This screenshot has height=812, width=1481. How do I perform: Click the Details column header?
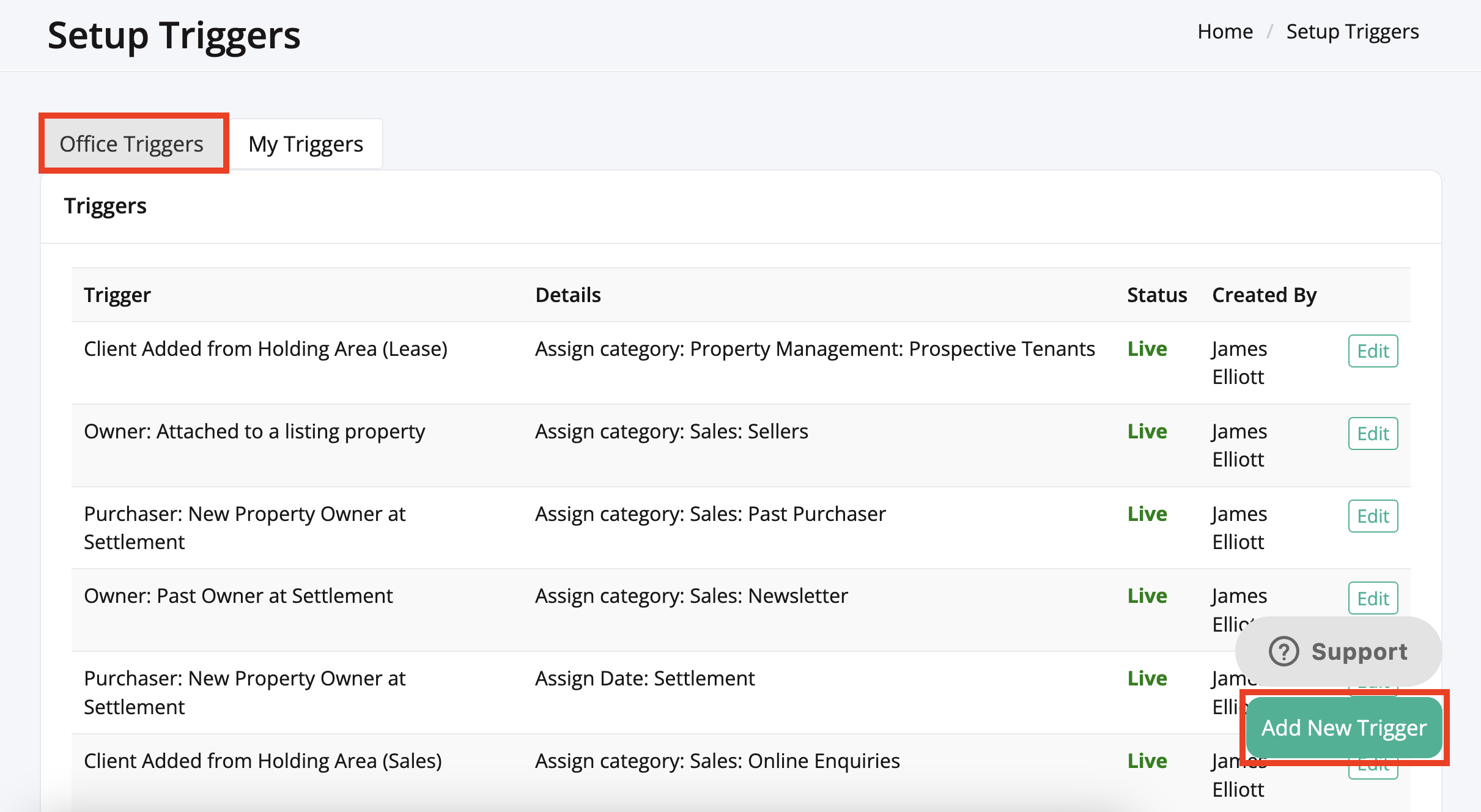pos(568,295)
